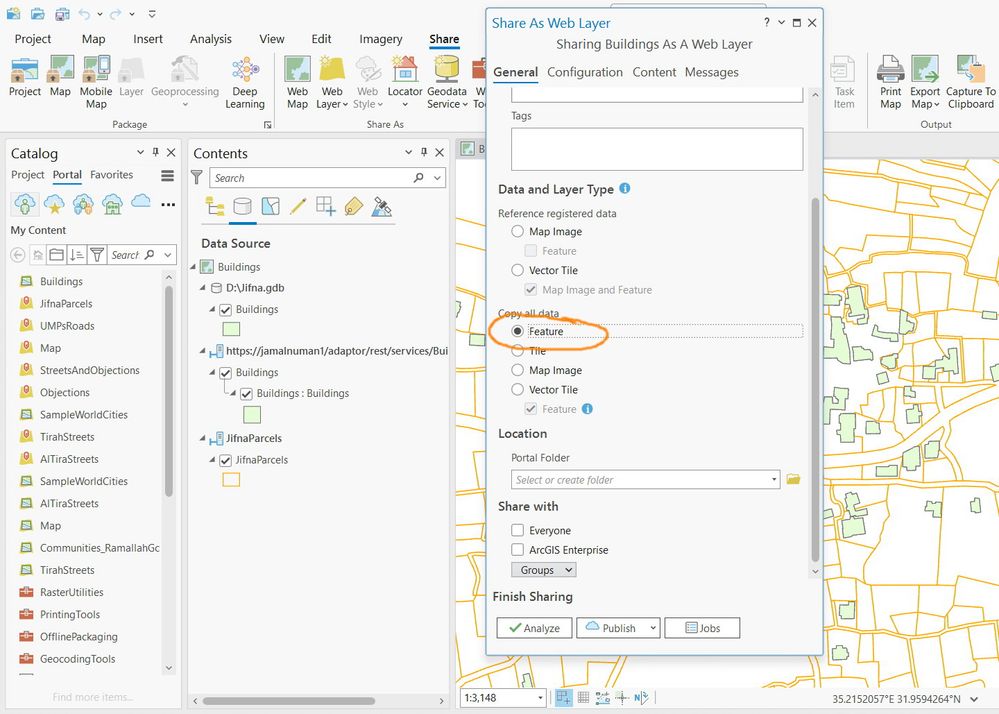Image resolution: width=999 pixels, height=714 pixels.
Task: Collapse the JifnaParcels data source node
Action: 203,438
